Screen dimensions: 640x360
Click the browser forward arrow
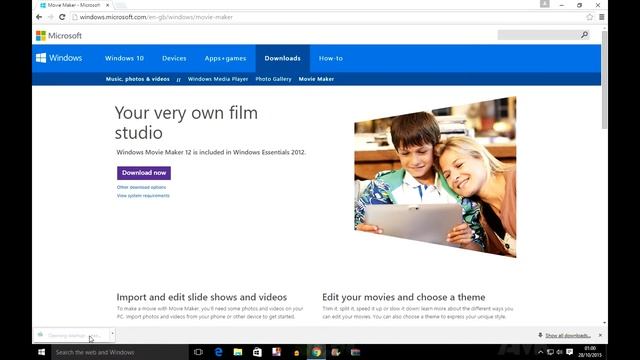[x=51, y=17]
